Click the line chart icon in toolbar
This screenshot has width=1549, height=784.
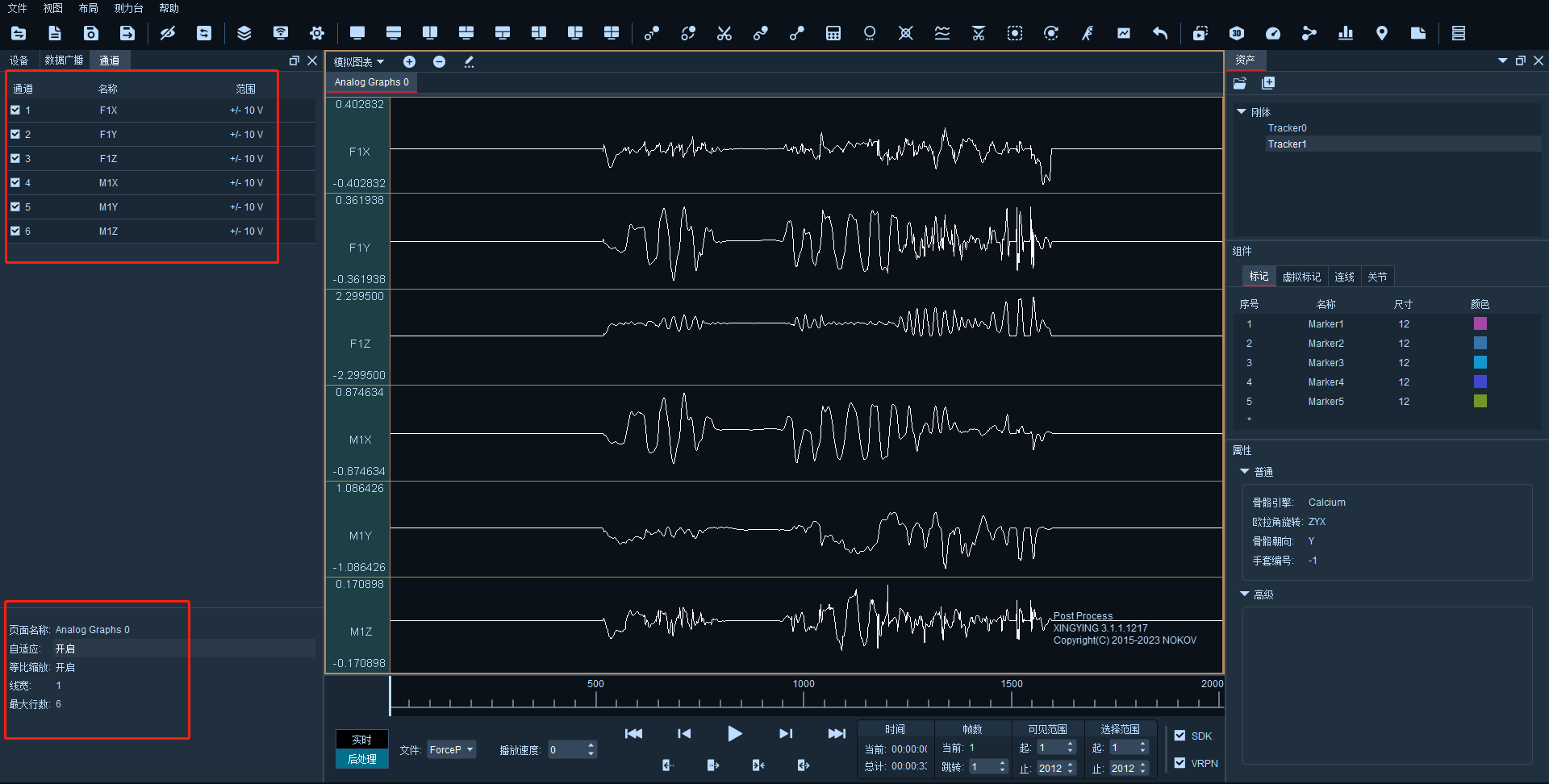tap(1124, 33)
